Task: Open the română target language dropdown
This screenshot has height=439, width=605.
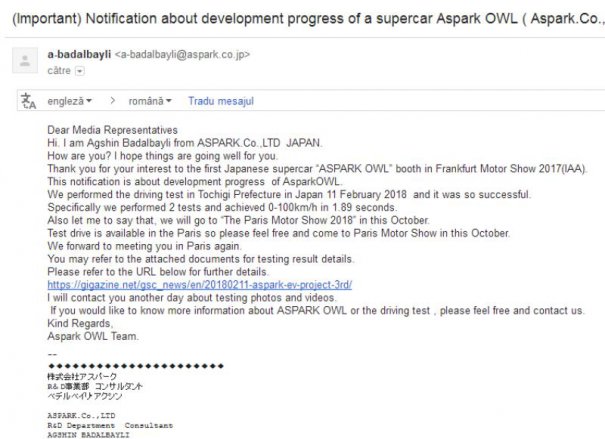Action: [150, 101]
